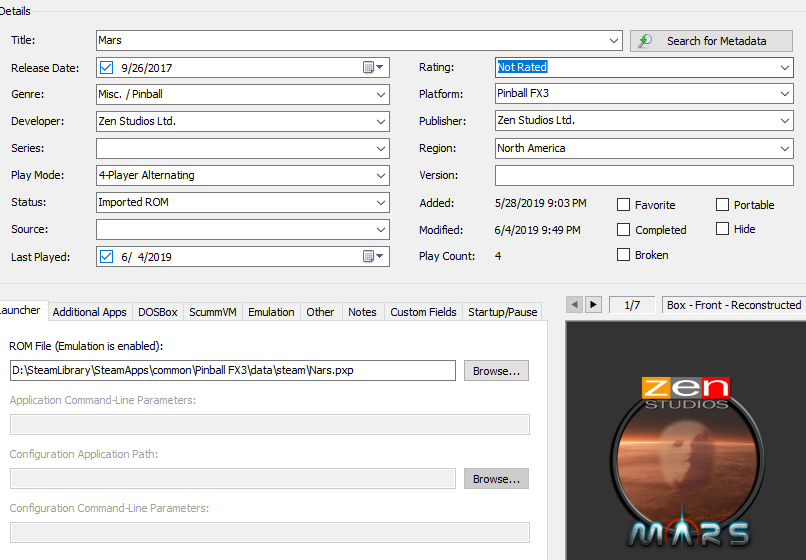Tick the Completed checkbox
Image resolution: width=806 pixels, height=560 pixels.
pyautogui.click(x=623, y=229)
